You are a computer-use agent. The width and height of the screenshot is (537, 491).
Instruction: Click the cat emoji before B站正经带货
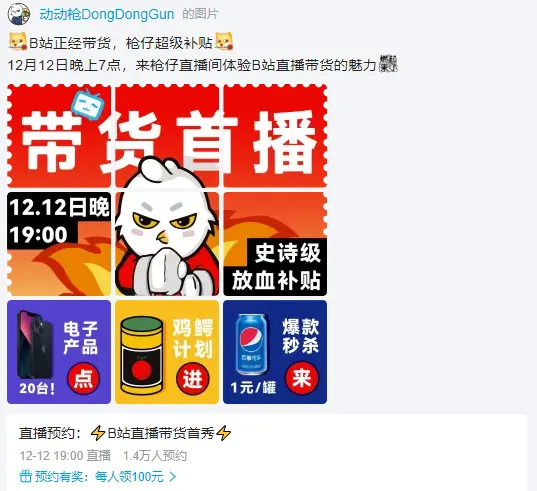click(x=17, y=41)
